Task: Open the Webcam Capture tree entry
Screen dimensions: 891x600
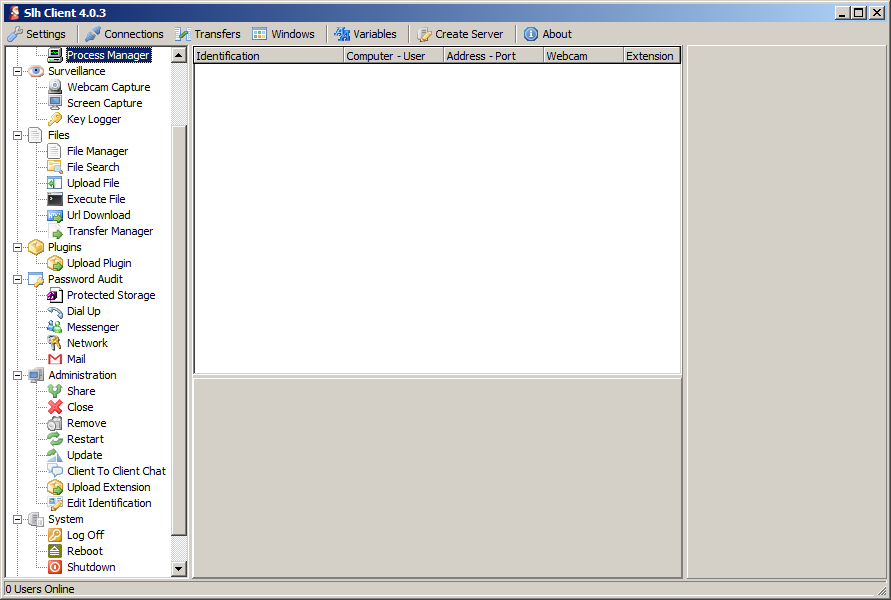Action: point(108,87)
